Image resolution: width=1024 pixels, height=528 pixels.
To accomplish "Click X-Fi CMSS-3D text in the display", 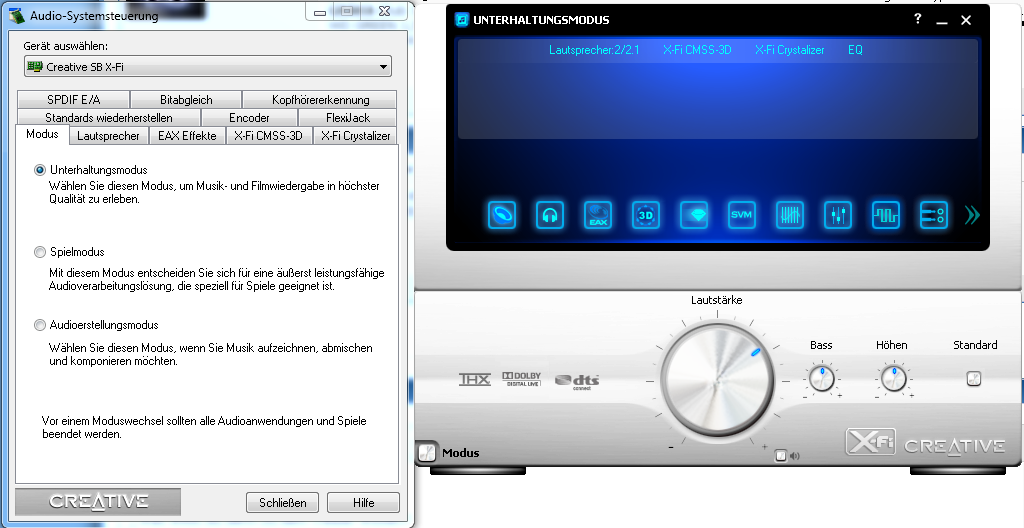I will (x=697, y=50).
